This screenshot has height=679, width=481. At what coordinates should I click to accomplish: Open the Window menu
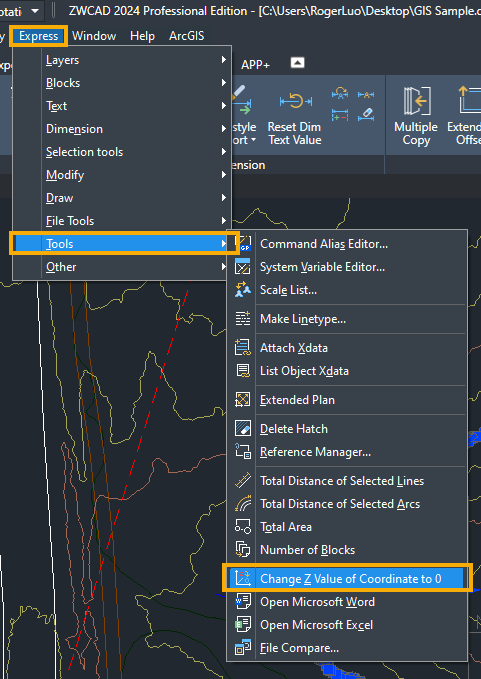point(94,36)
